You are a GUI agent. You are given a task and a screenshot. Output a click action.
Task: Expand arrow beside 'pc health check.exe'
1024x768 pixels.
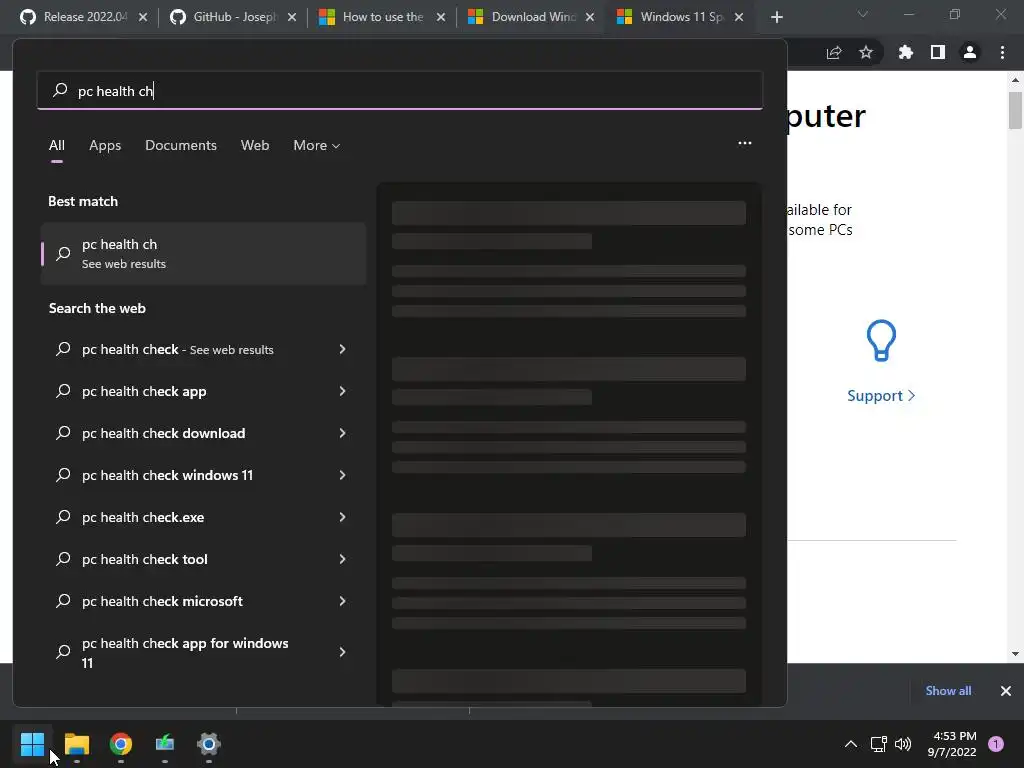coord(342,517)
